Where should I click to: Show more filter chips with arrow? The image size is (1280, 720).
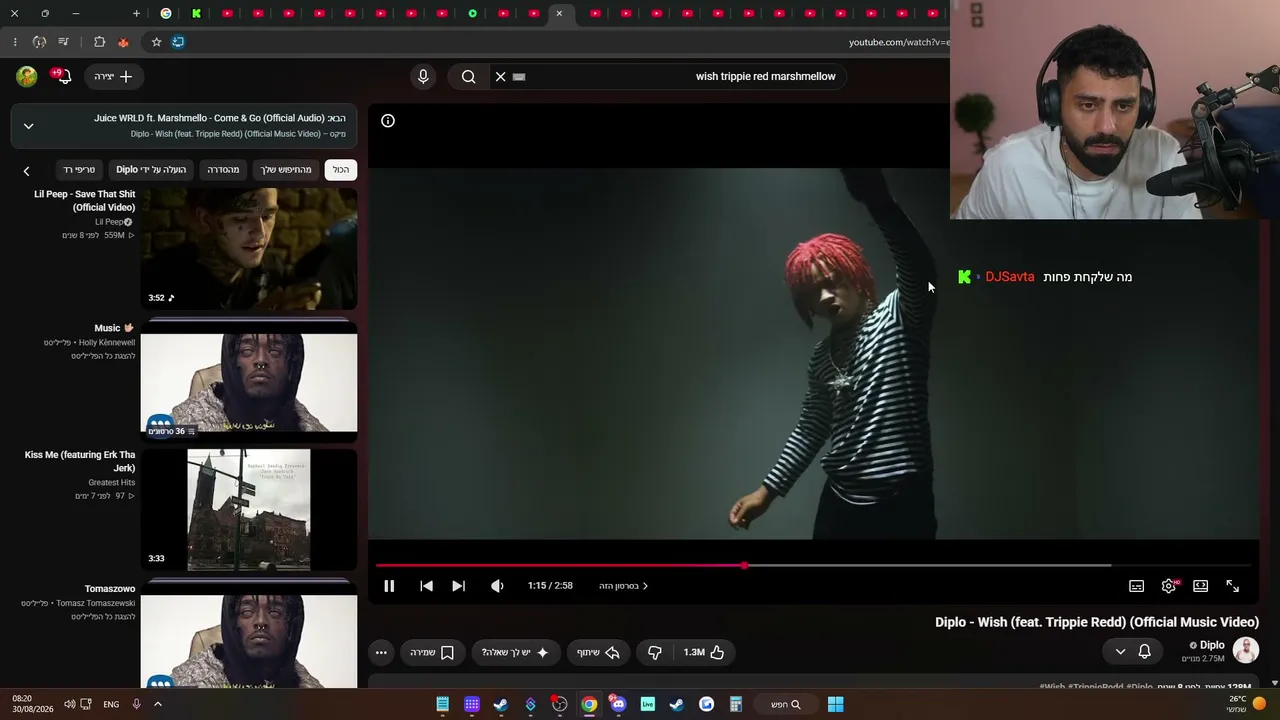coord(27,171)
